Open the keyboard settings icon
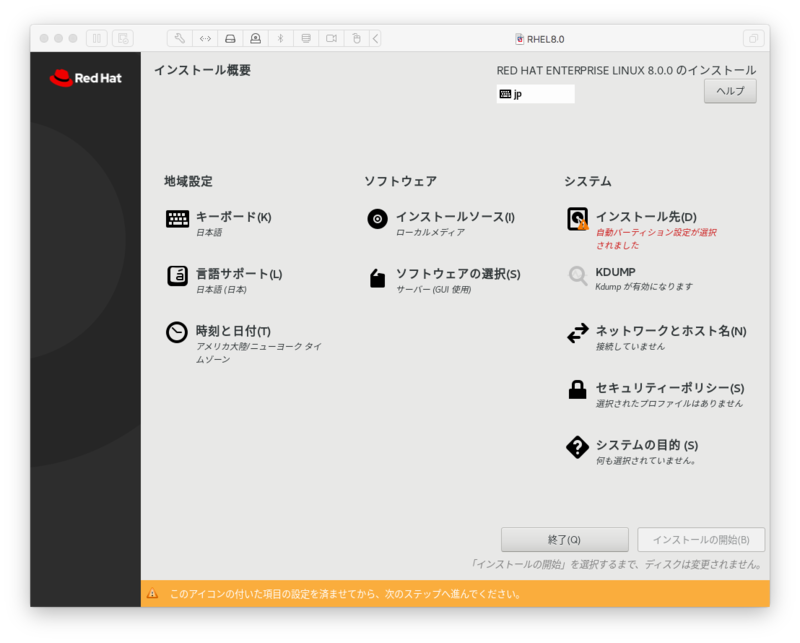Screen dimensions: 800x643 tap(177, 219)
